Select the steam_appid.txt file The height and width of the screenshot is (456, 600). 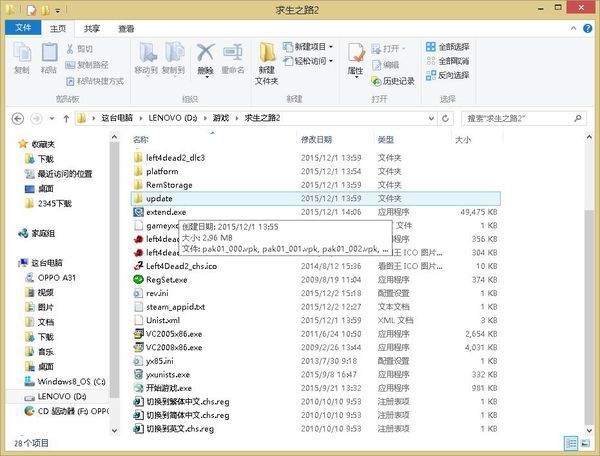[x=175, y=307]
